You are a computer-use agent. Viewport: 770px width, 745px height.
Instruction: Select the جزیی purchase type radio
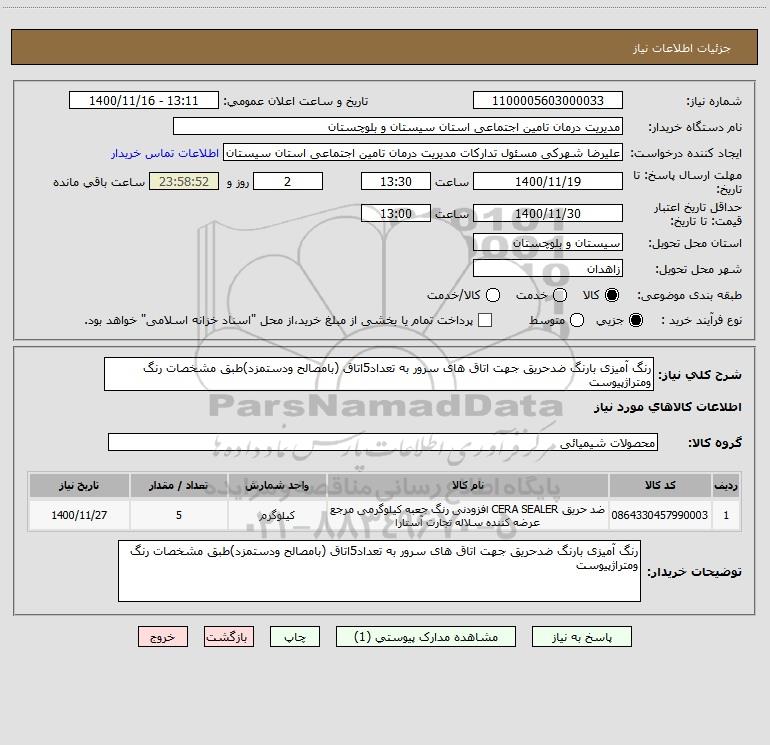click(636, 320)
